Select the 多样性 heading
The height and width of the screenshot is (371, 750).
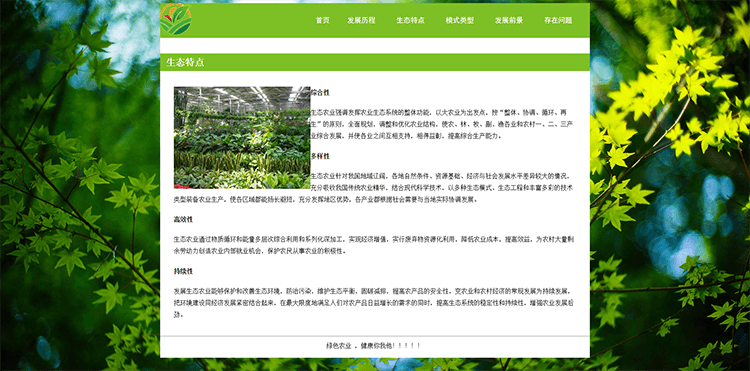click(x=320, y=156)
